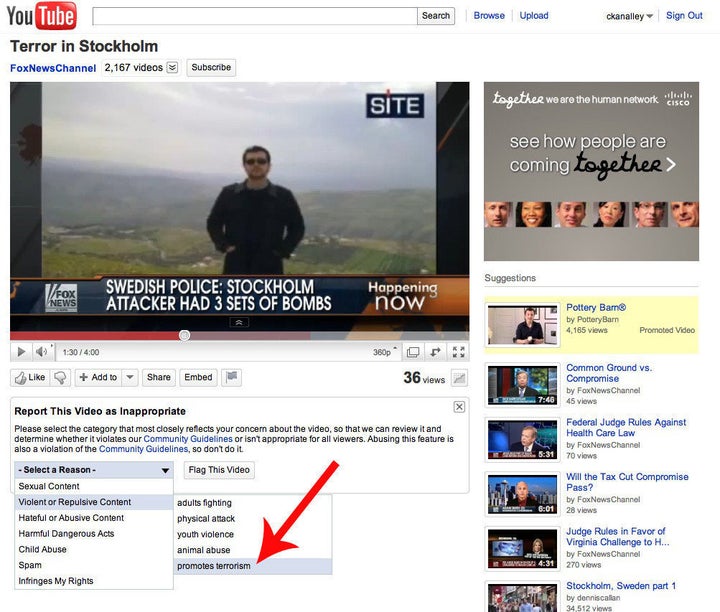Click the Add to button
The height and width of the screenshot is (612, 720).
[x=98, y=377]
